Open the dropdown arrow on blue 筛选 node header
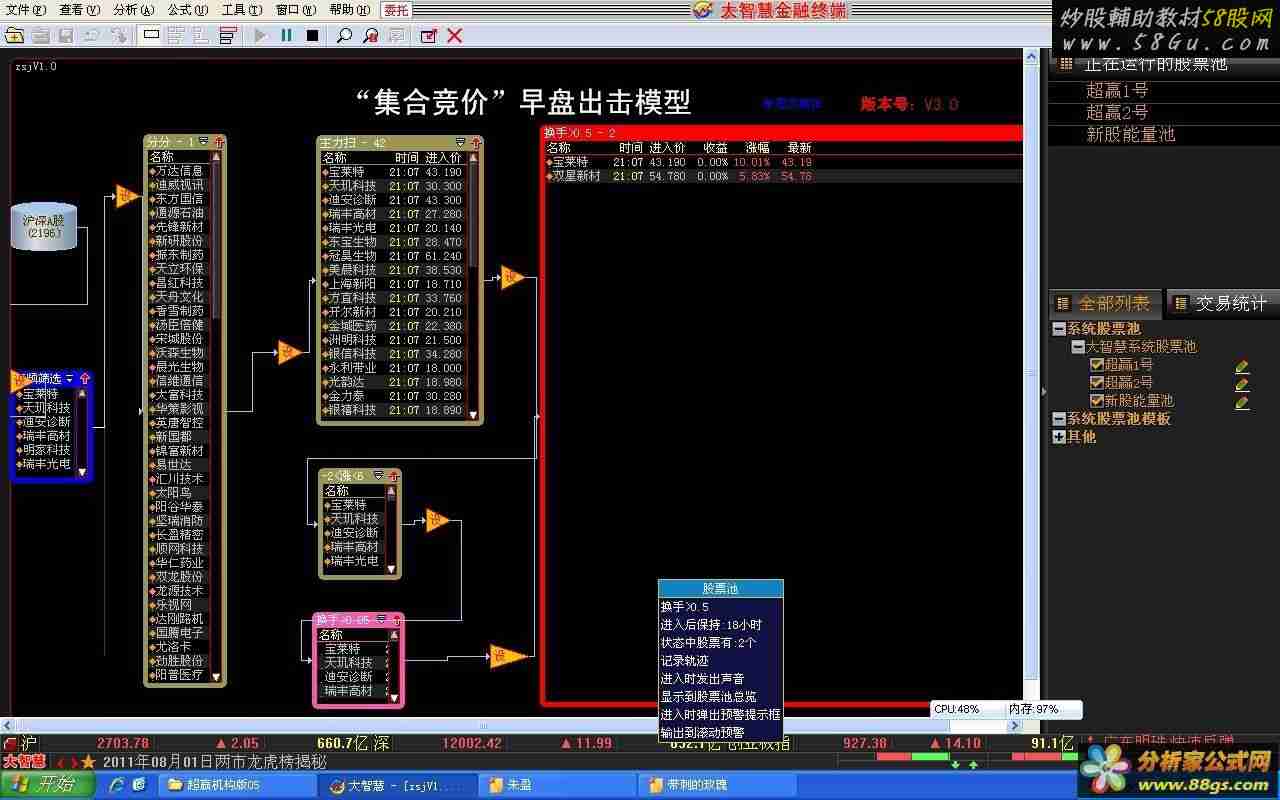1280x800 pixels. (x=70, y=379)
